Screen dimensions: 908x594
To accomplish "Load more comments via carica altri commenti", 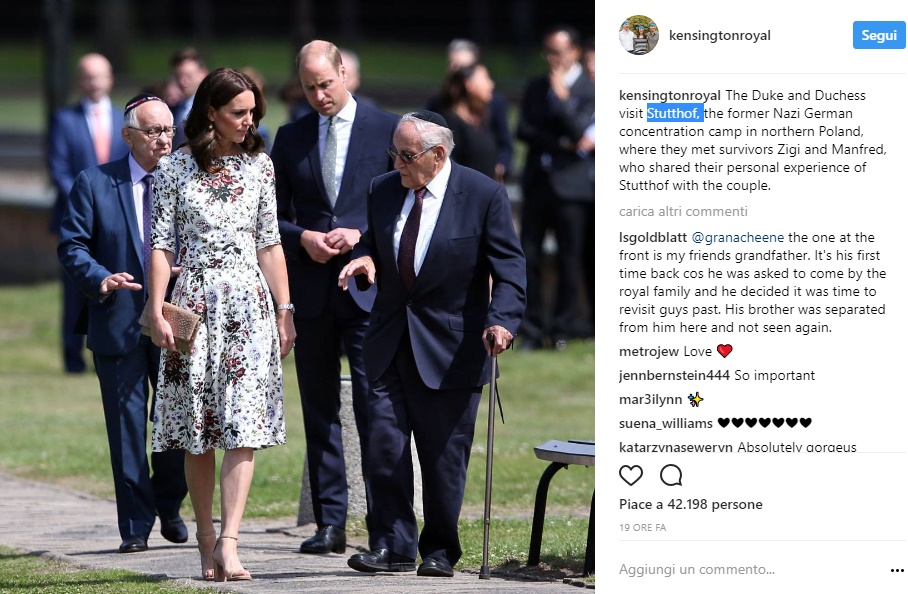I will [683, 211].
